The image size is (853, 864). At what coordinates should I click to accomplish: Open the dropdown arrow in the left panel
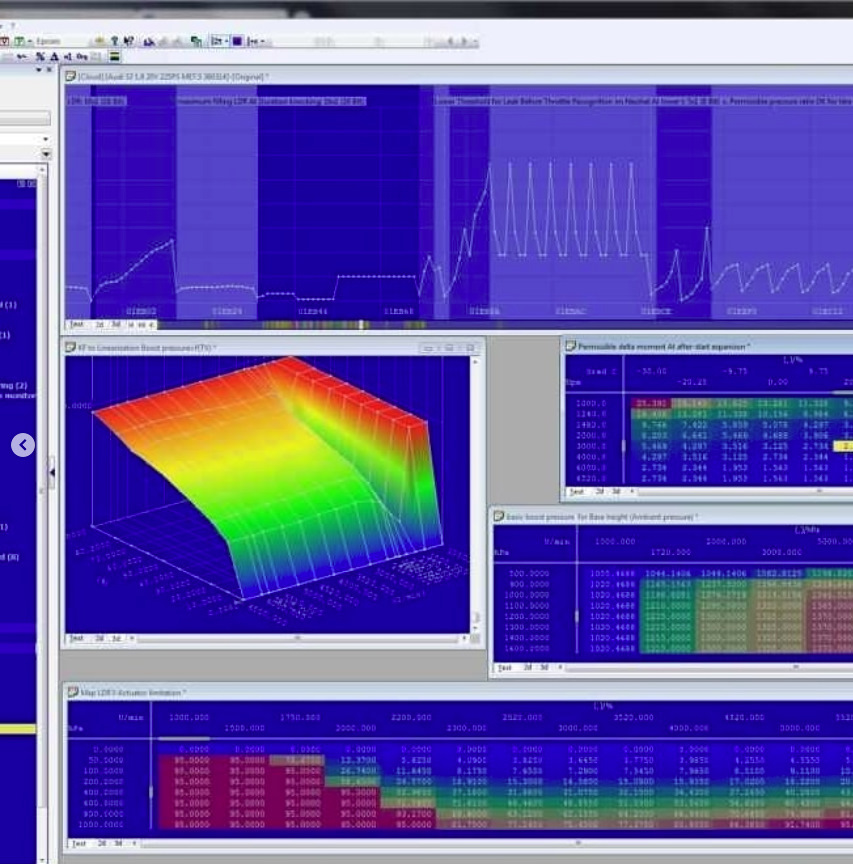[45, 154]
